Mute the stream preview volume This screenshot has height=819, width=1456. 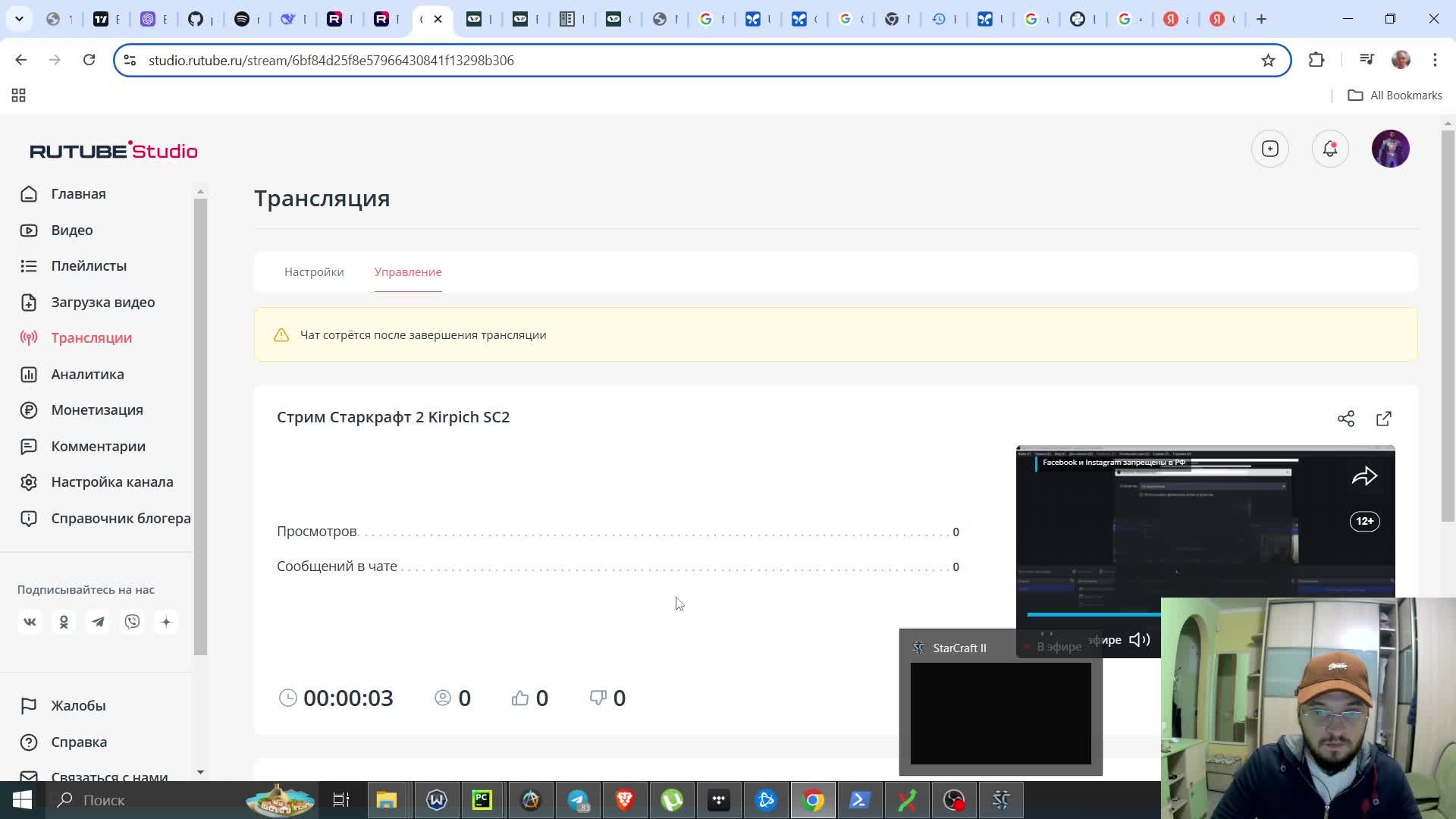1139,640
